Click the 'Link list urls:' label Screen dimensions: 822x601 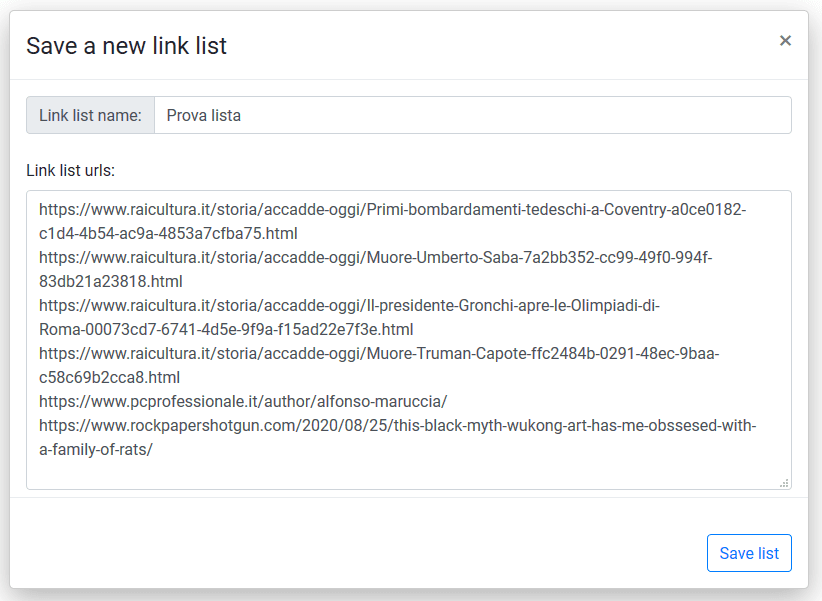point(71,170)
